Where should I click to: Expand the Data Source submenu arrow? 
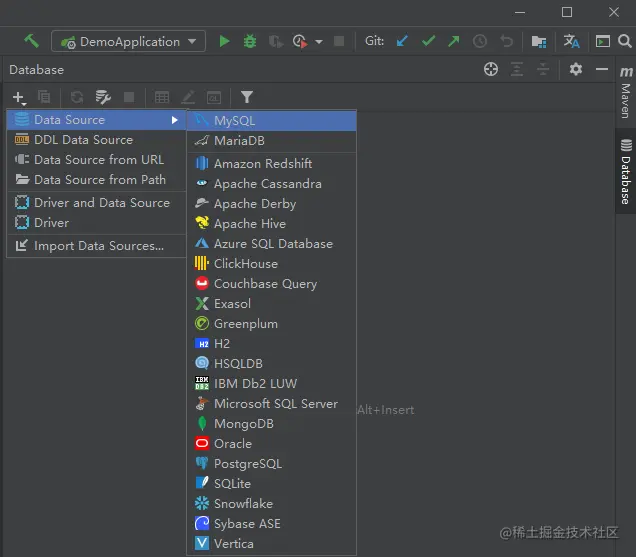click(x=174, y=120)
